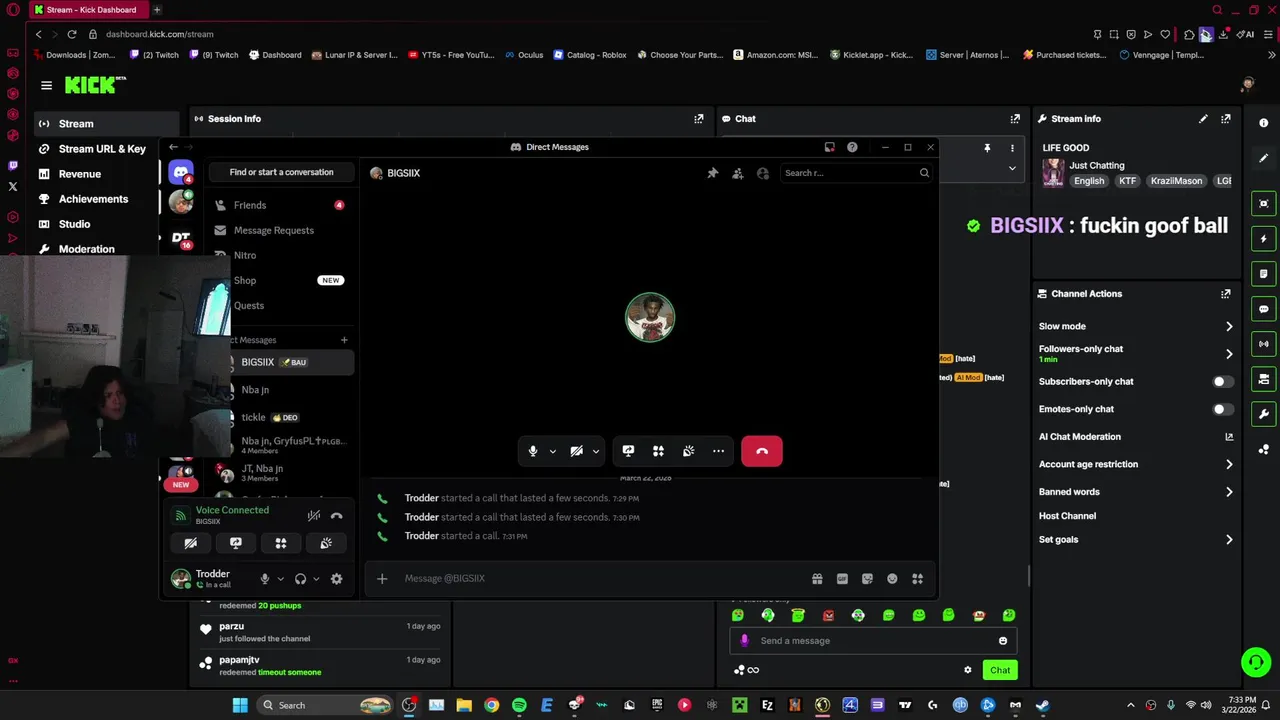The image size is (1280, 720).
Task: Open the GIF picker in message box
Action: point(842,578)
